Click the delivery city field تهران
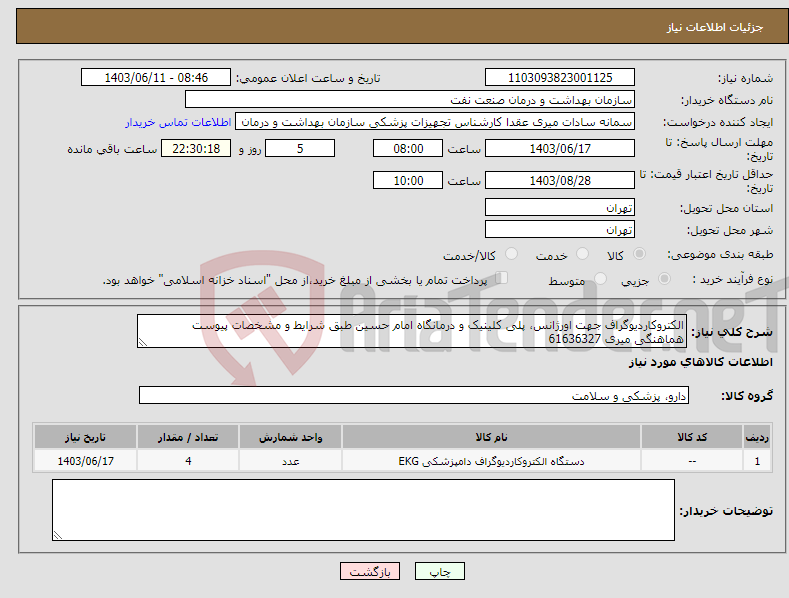Screen dimensions: 789x598 pos(560,230)
